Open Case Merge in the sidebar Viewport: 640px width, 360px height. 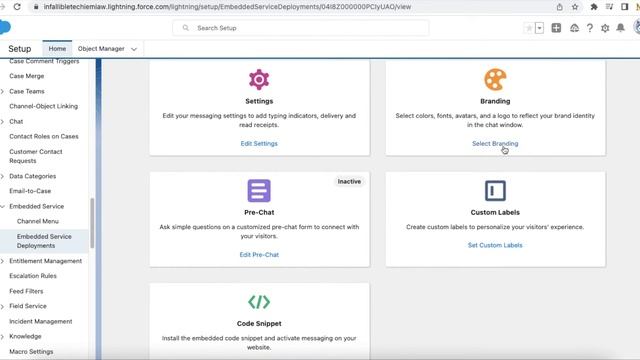click(x=27, y=76)
